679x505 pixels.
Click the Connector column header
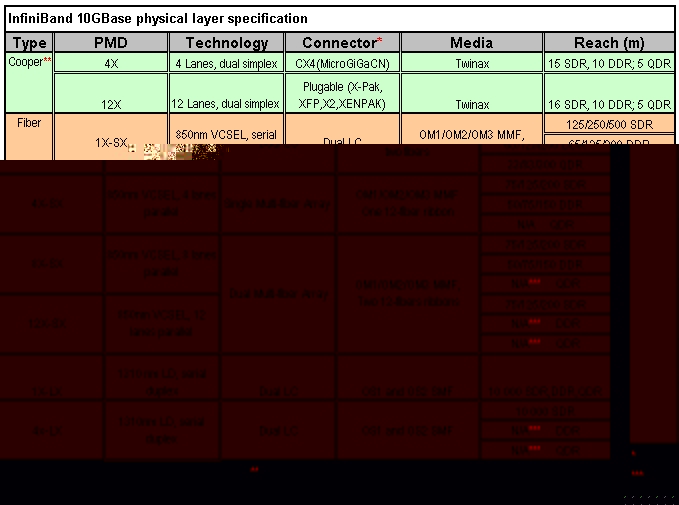coord(338,43)
